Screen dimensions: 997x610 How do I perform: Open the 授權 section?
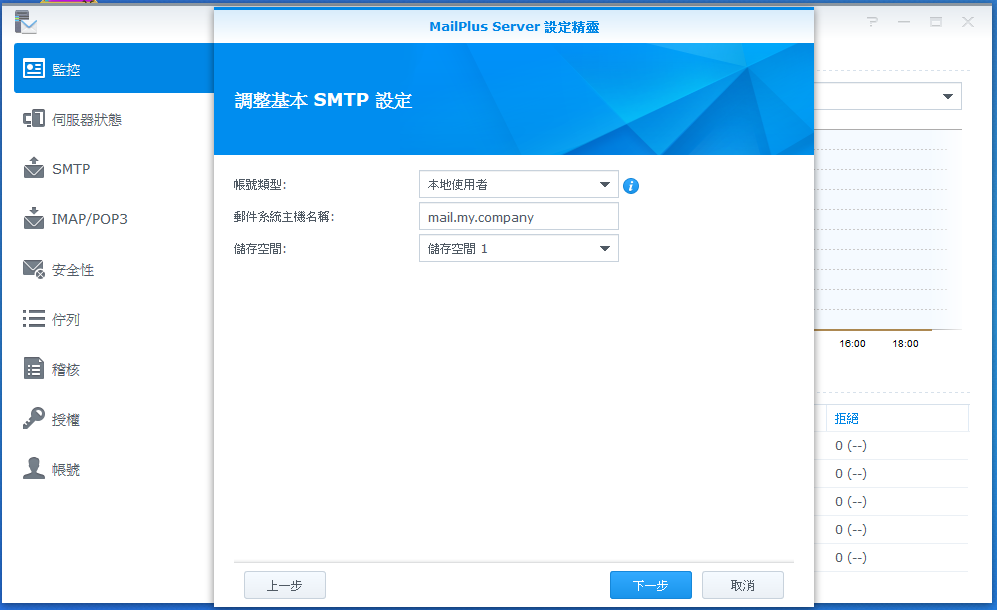(114, 419)
